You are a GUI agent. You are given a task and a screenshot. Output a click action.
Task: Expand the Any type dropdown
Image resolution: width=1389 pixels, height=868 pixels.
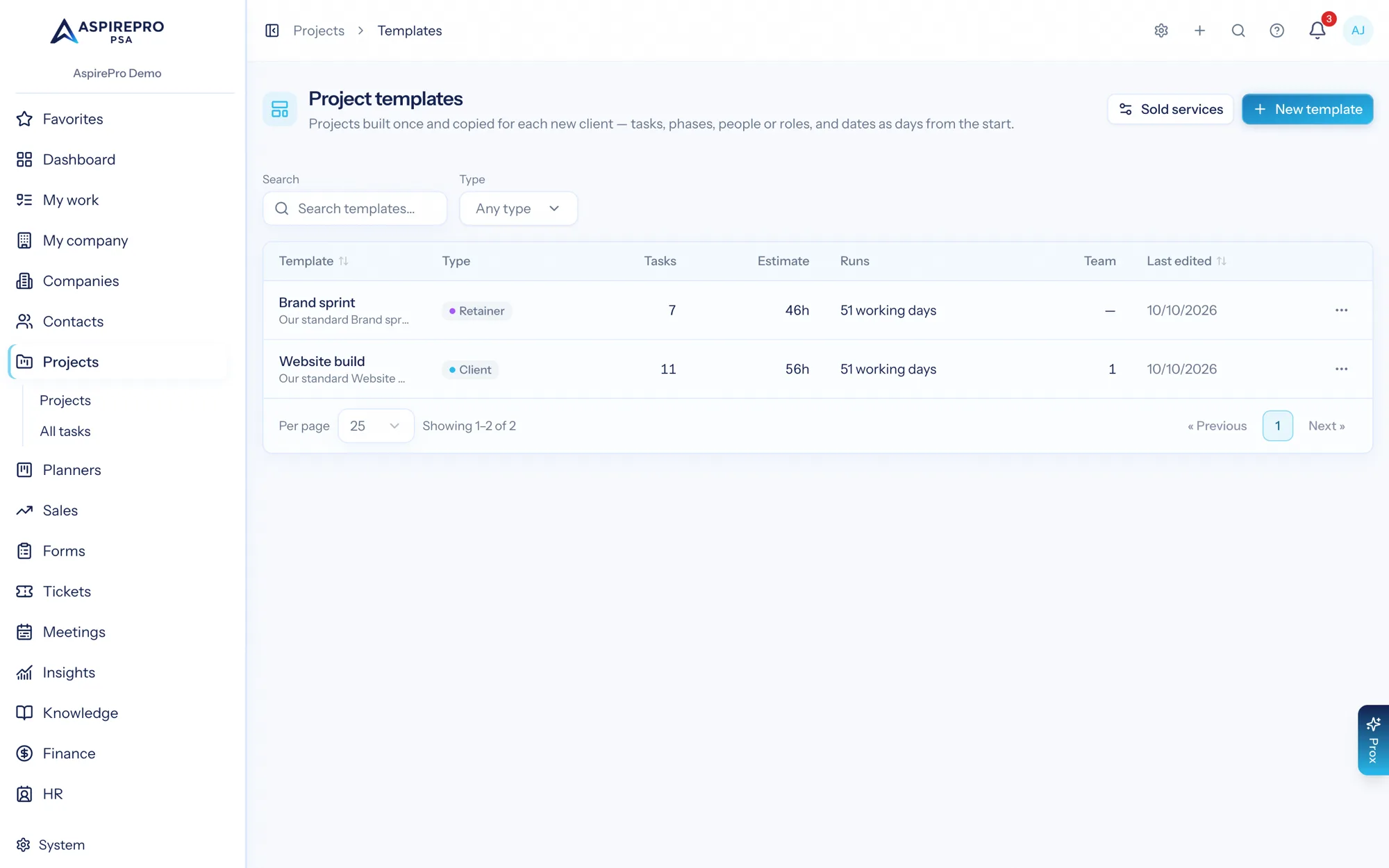click(518, 208)
